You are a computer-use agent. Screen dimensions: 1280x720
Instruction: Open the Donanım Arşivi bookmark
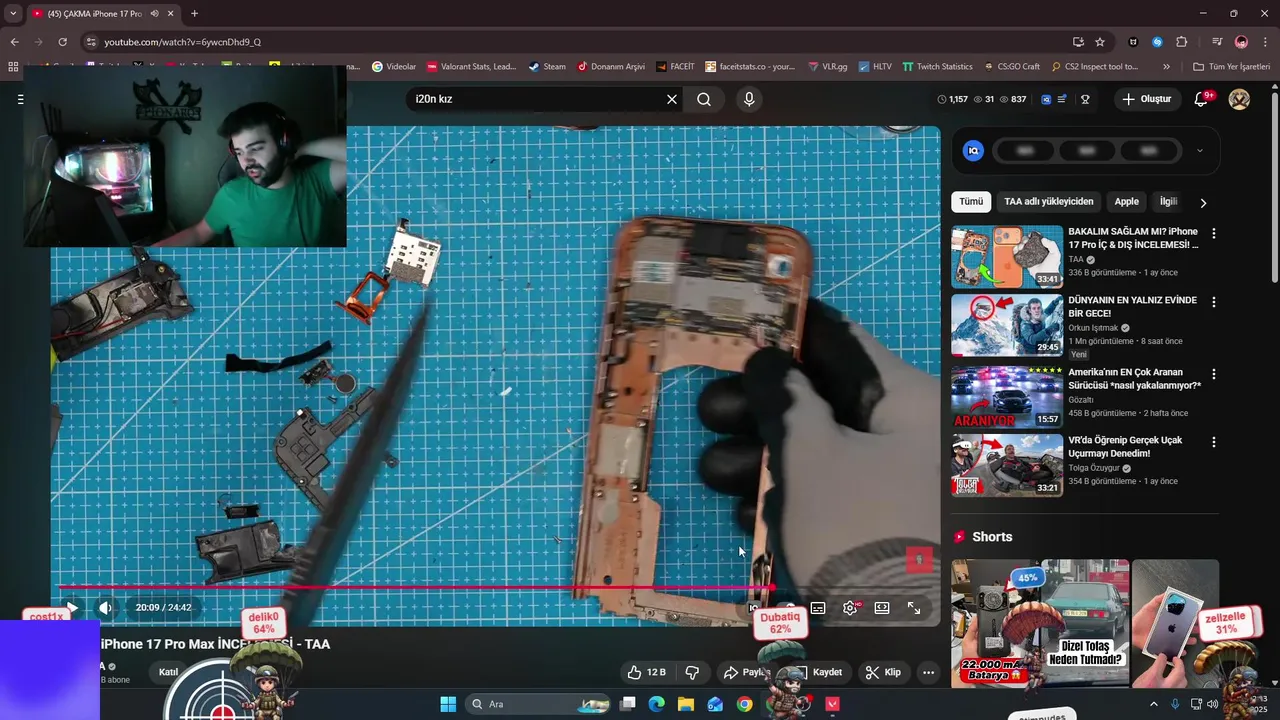[x=610, y=67]
